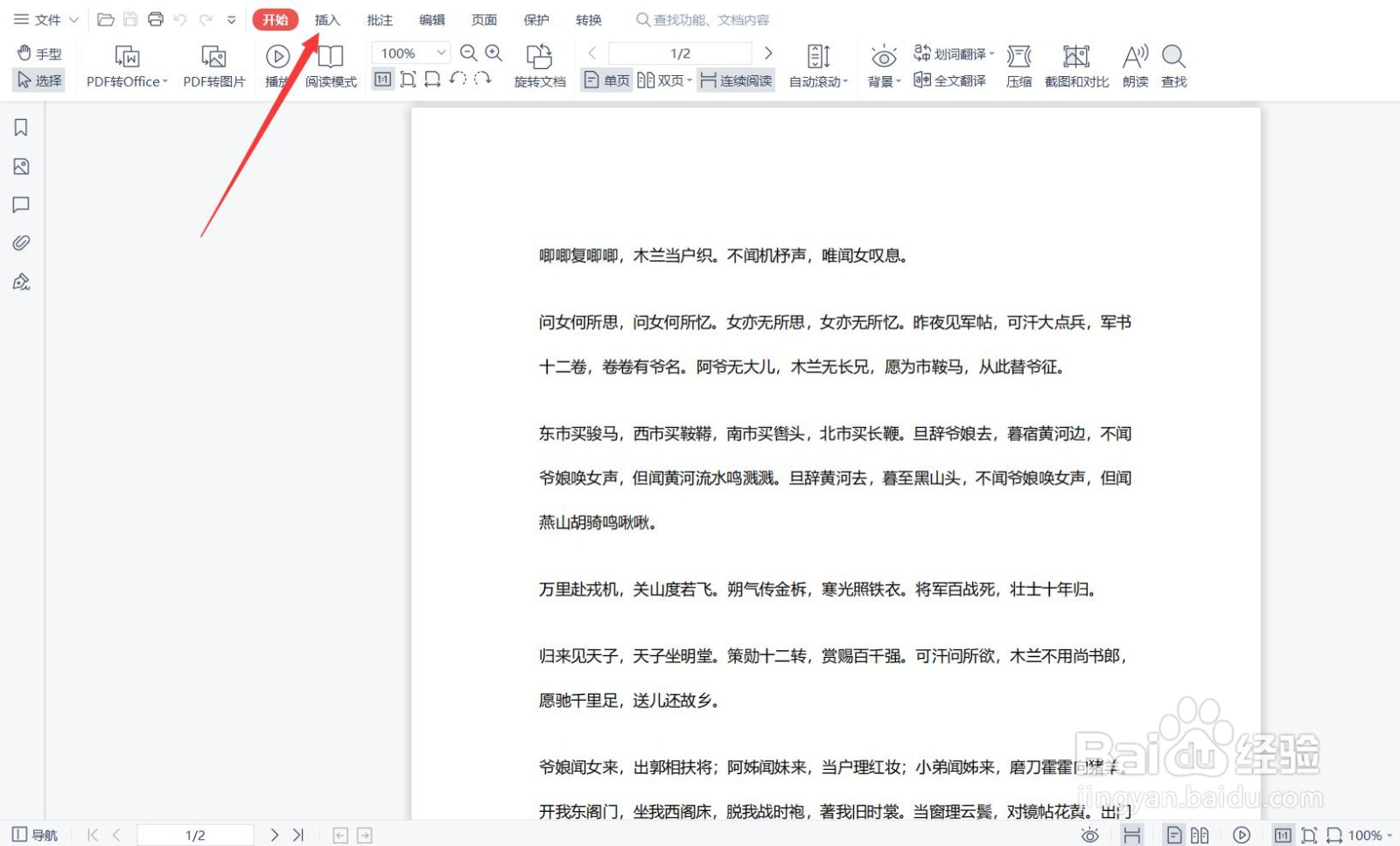The height and width of the screenshot is (846, 1400).
Task: Click the Redo arrow icon
Action: (206, 19)
